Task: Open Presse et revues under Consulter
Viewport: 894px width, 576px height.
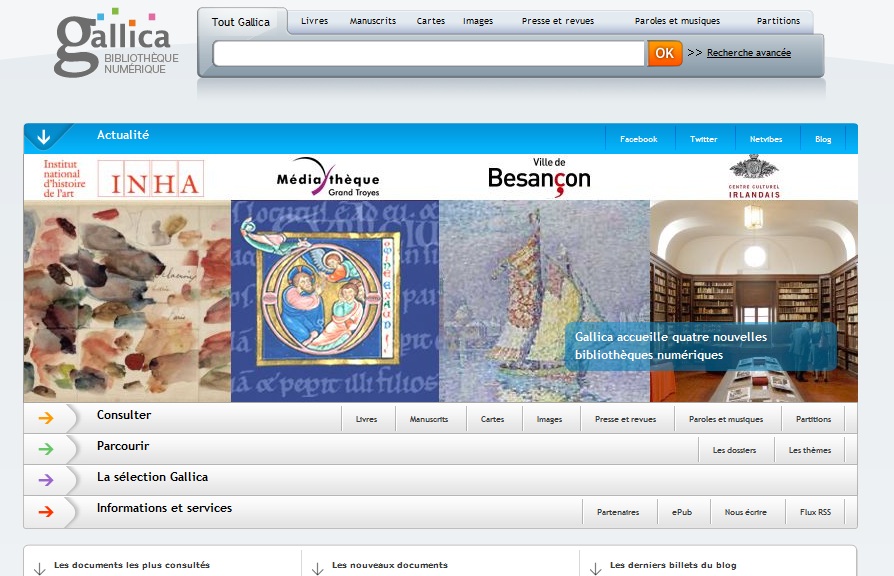Action: 625,419
